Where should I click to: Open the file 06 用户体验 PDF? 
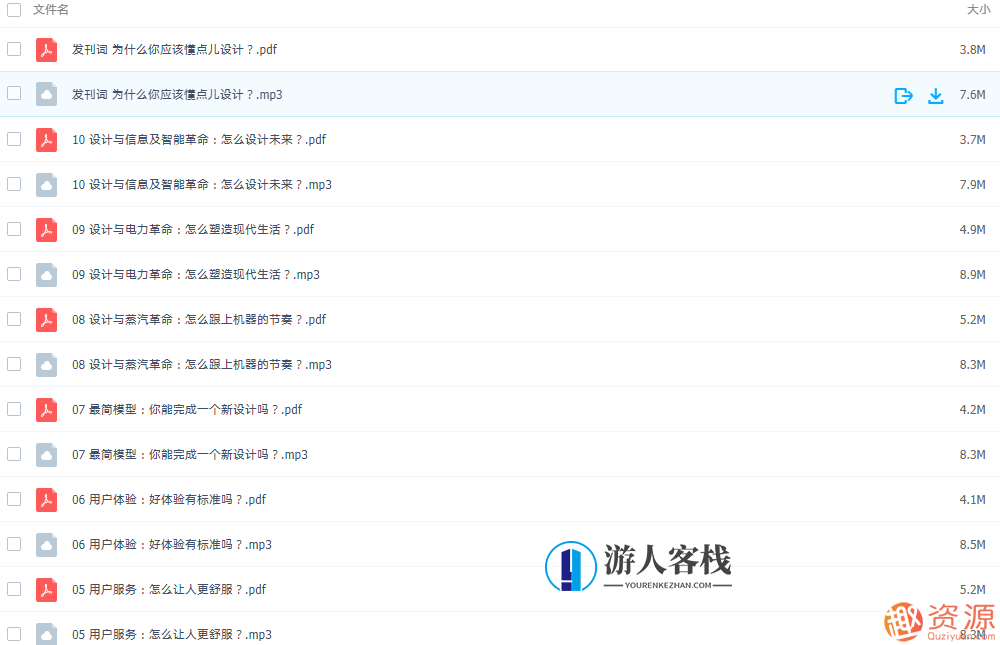[x=168, y=499]
